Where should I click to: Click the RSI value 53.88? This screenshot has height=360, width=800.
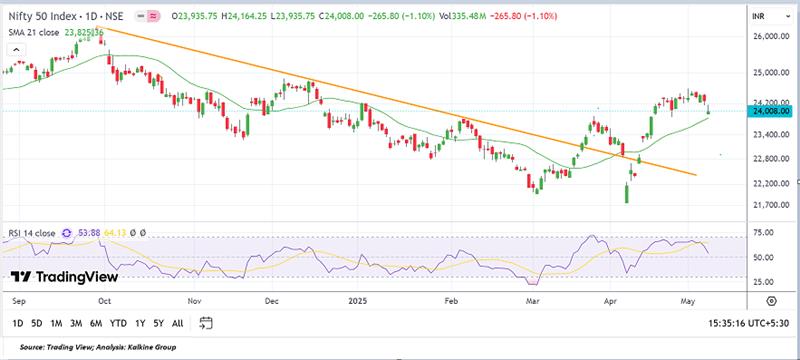88,234
